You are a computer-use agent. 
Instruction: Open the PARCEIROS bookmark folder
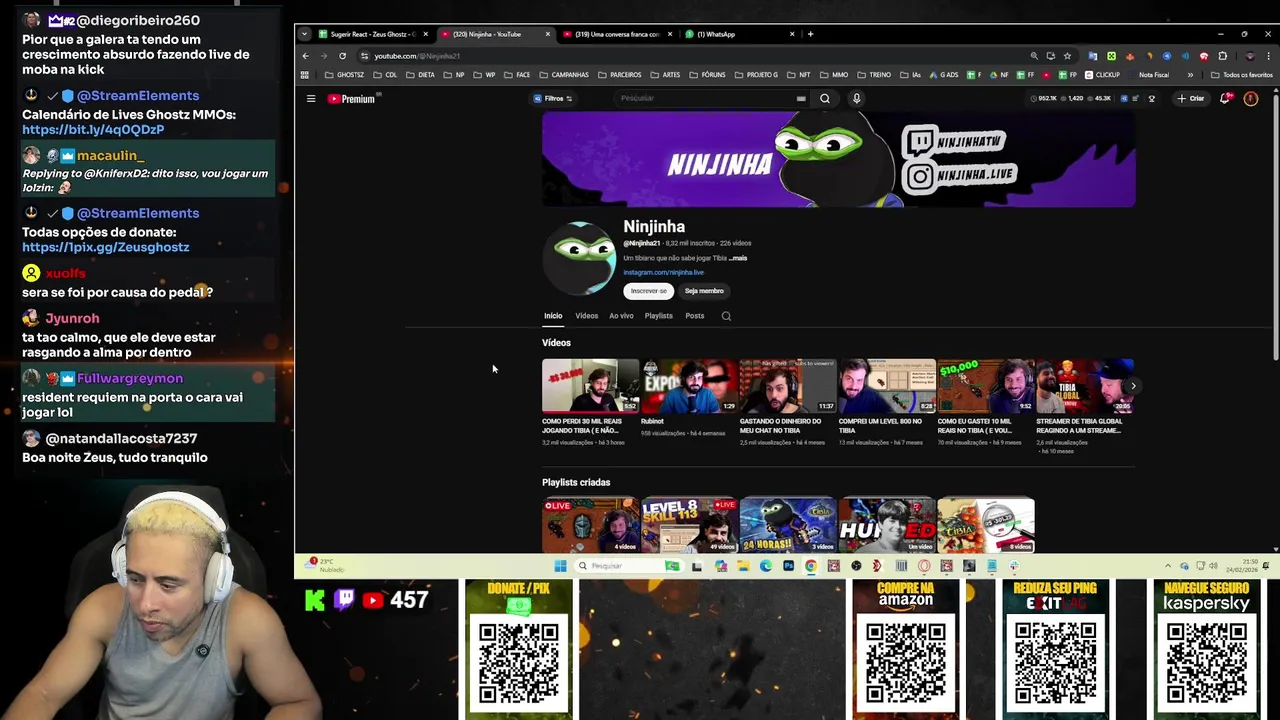click(619, 75)
